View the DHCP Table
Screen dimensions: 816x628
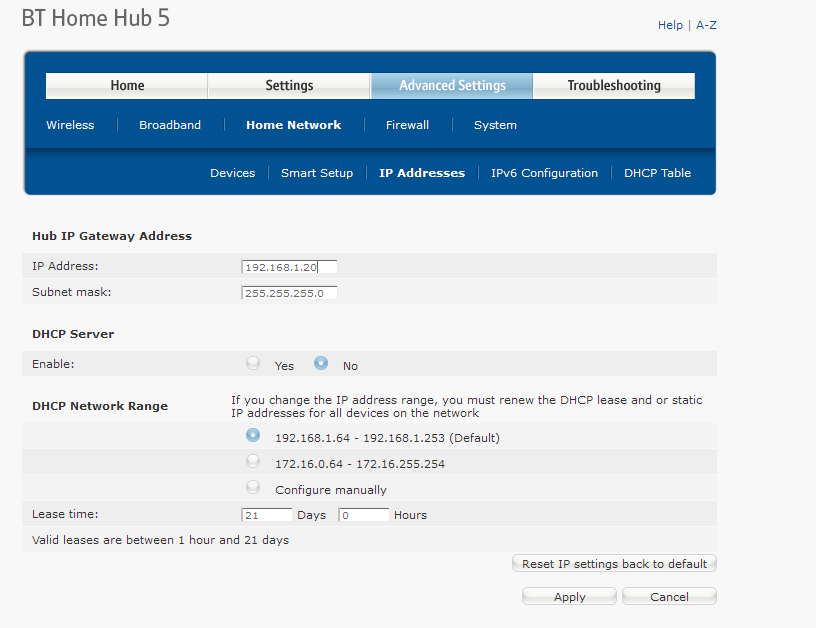(657, 173)
